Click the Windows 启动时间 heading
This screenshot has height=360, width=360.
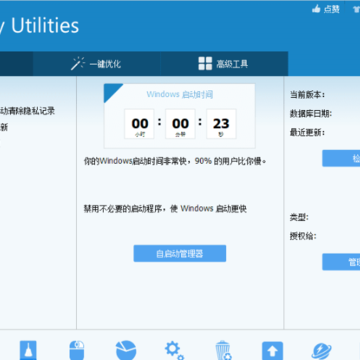pos(180,95)
